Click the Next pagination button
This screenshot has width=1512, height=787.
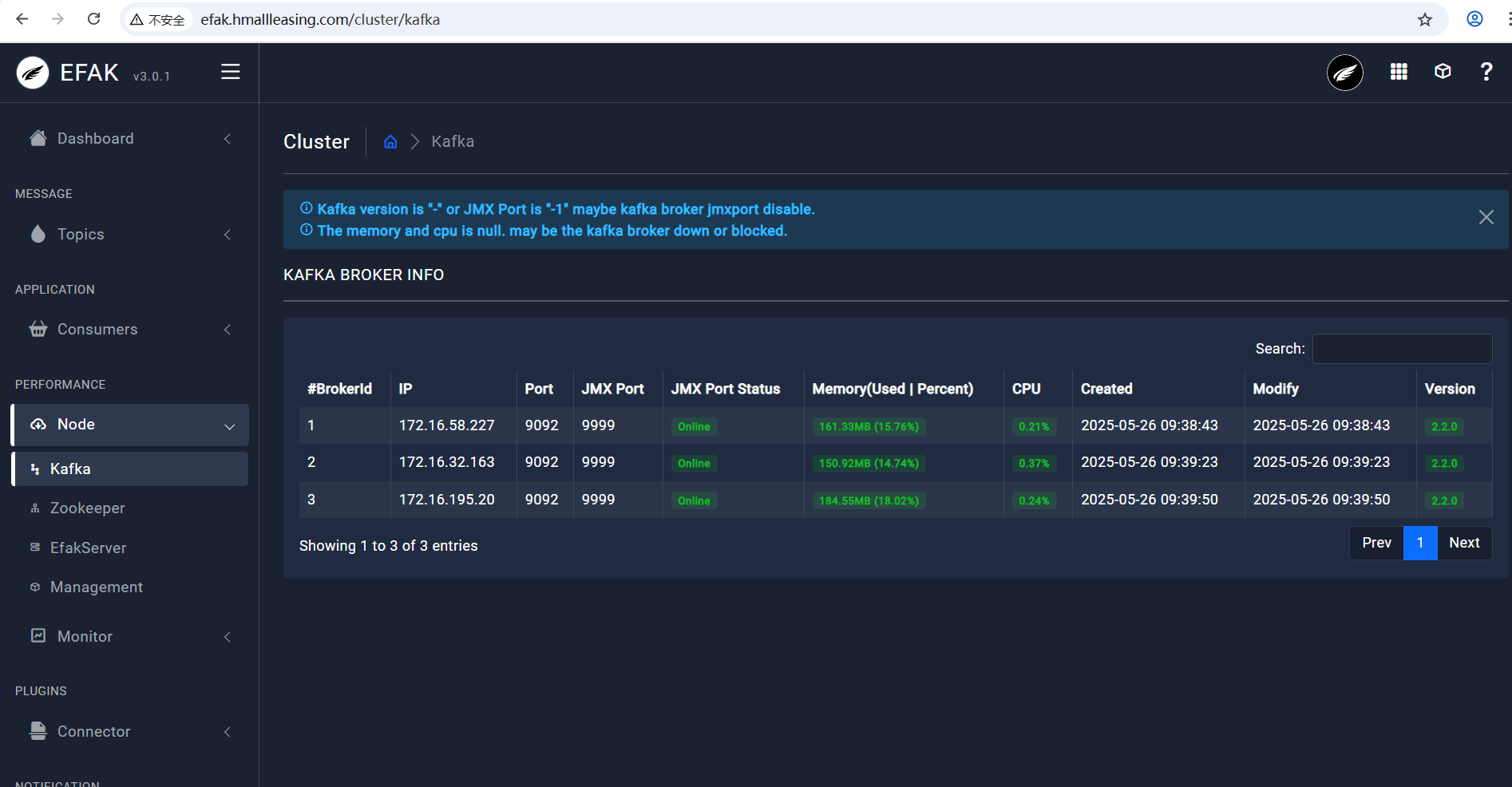[1464, 543]
